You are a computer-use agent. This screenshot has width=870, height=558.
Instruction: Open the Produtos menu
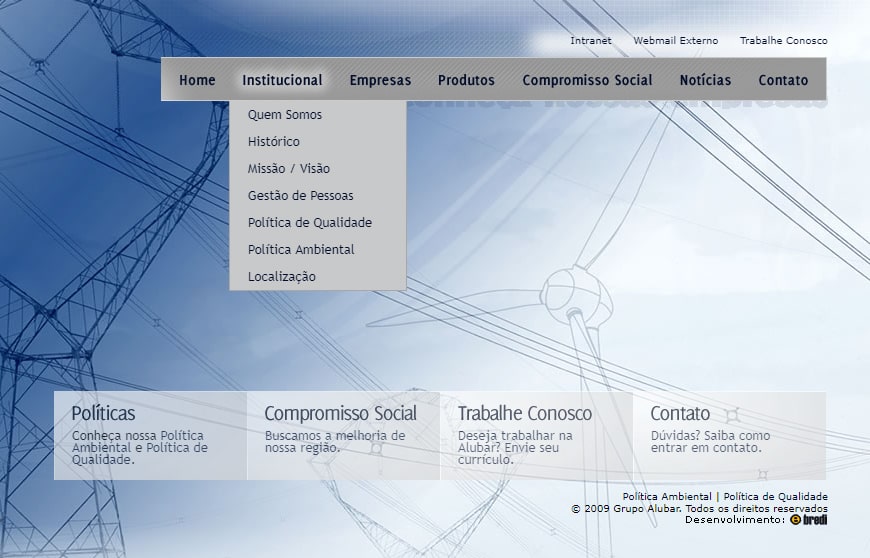tap(466, 80)
